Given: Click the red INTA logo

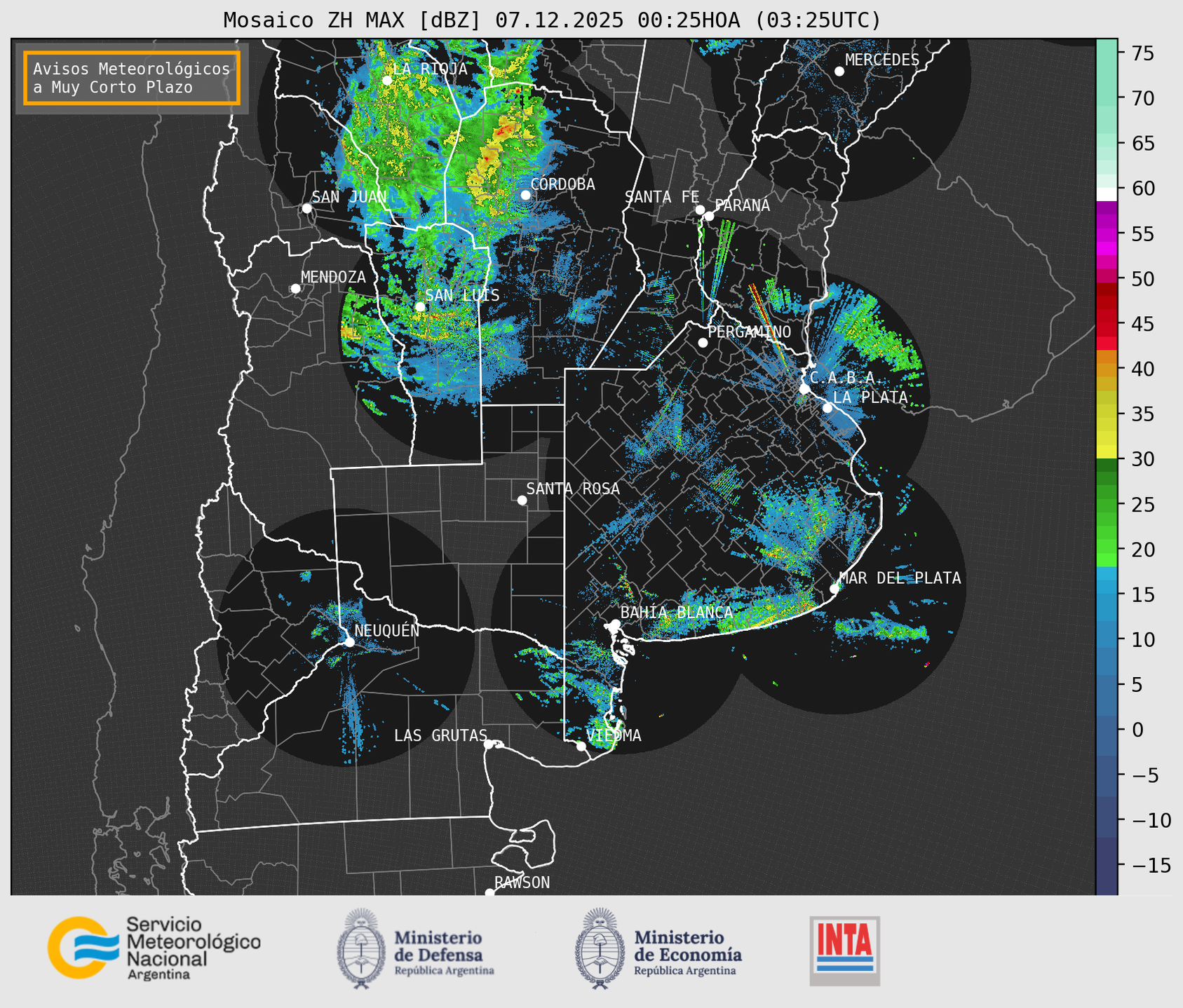Looking at the screenshot, I should pyautogui.click(x=845, y=951).
